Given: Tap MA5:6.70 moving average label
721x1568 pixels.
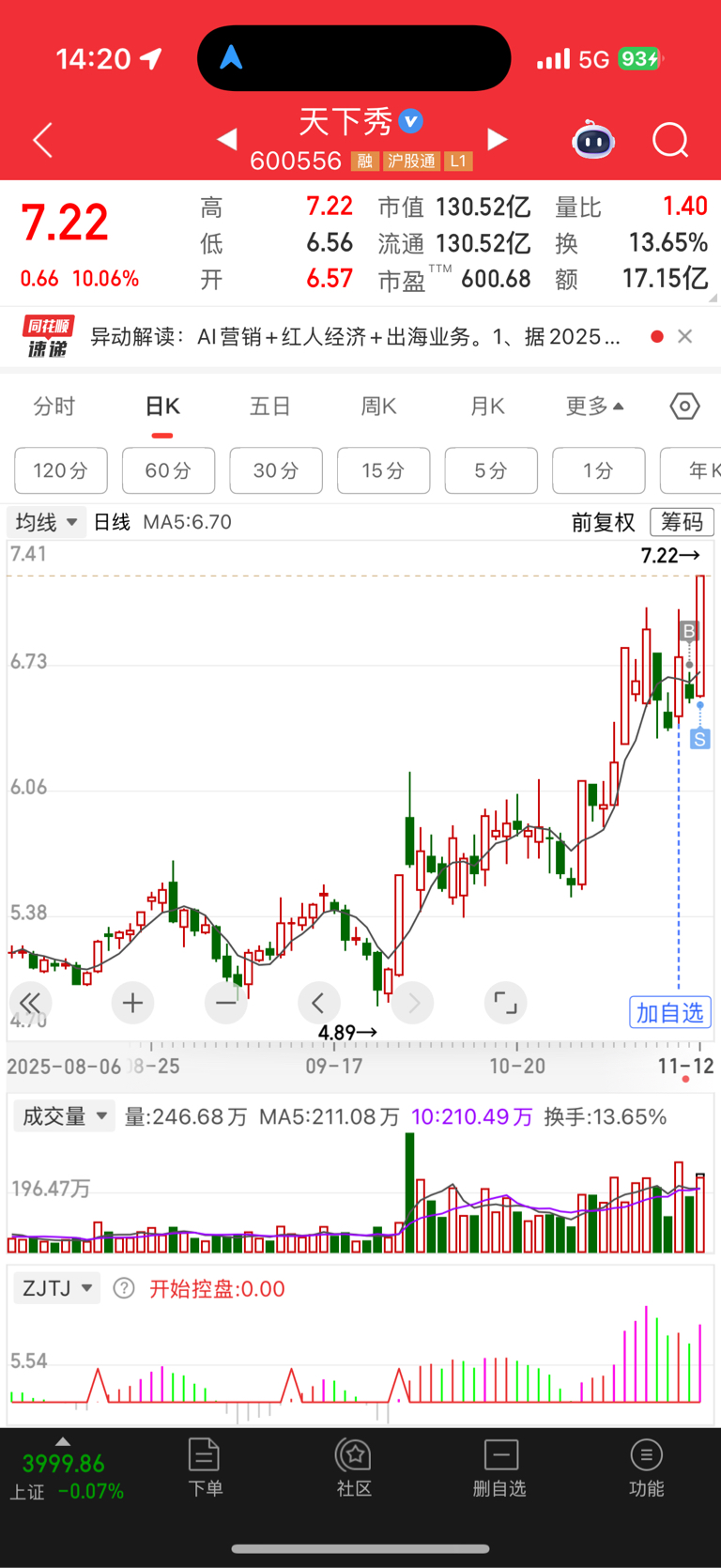Looking at the screenshot, I should pyautogui.click(x=187, y=522).
